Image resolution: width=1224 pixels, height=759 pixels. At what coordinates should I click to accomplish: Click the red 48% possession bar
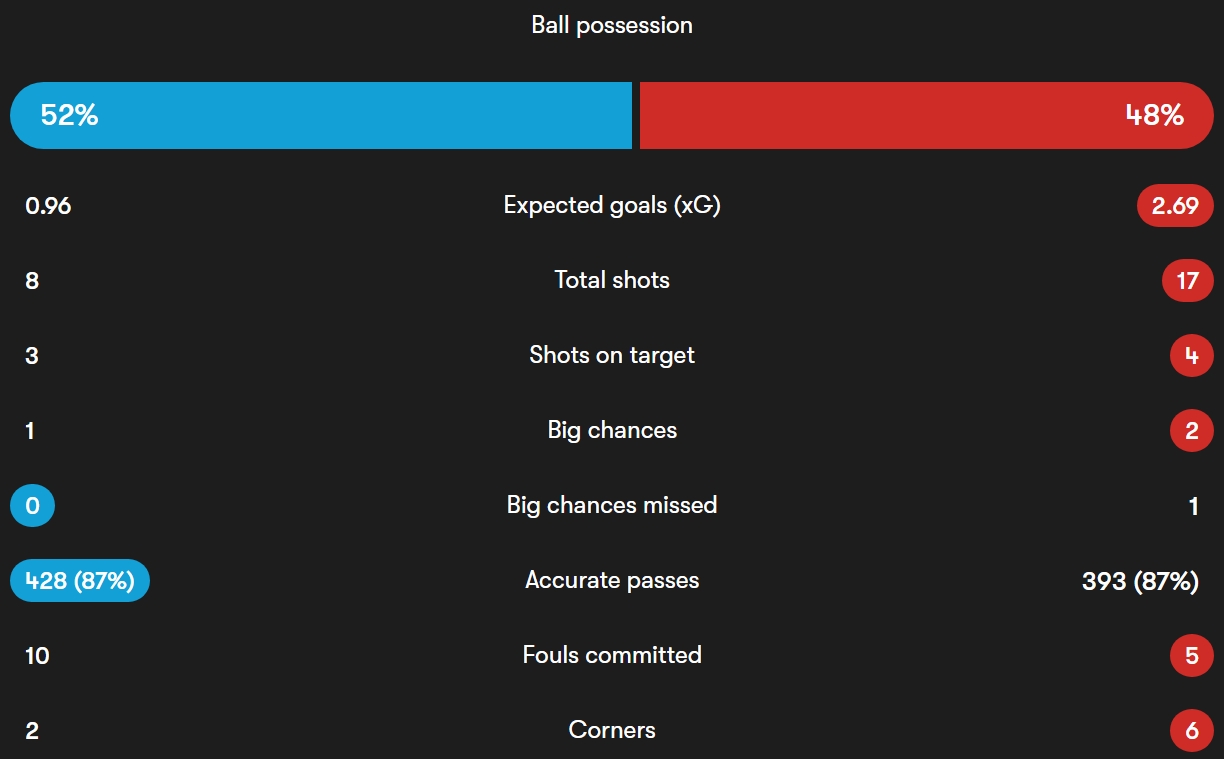927,115
